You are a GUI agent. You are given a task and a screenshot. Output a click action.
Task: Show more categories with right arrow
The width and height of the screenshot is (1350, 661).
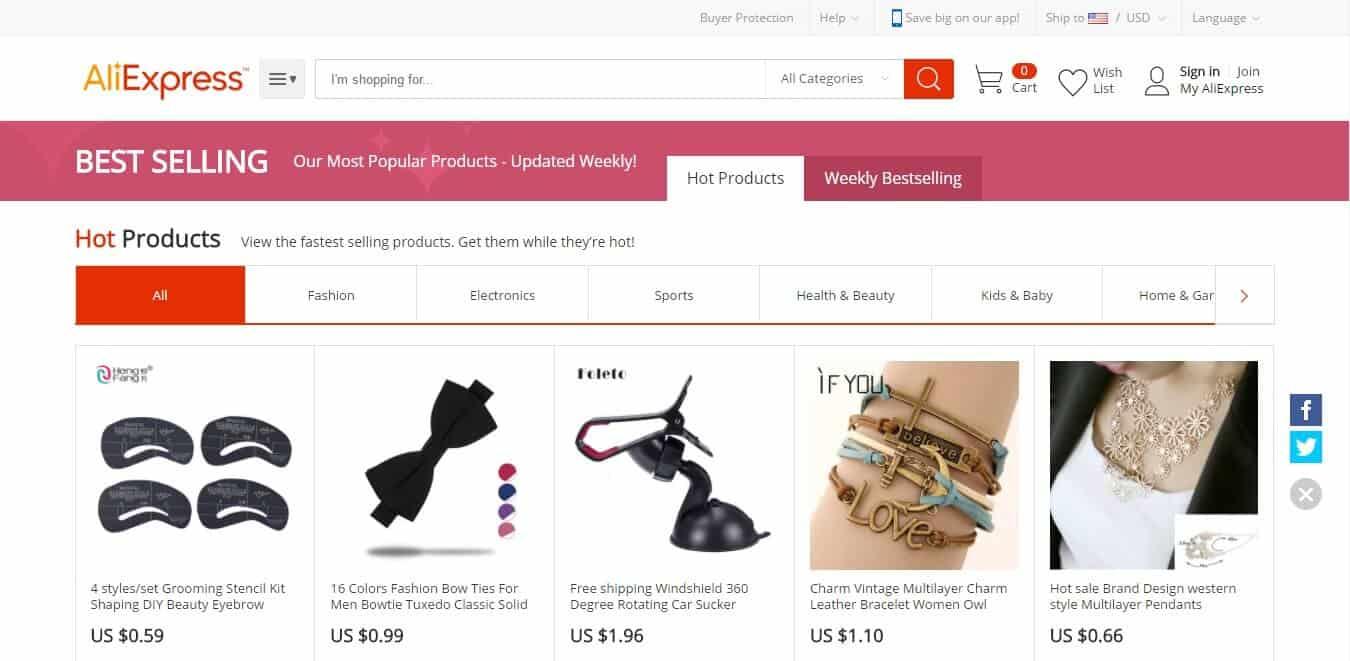click(1244, 295)
